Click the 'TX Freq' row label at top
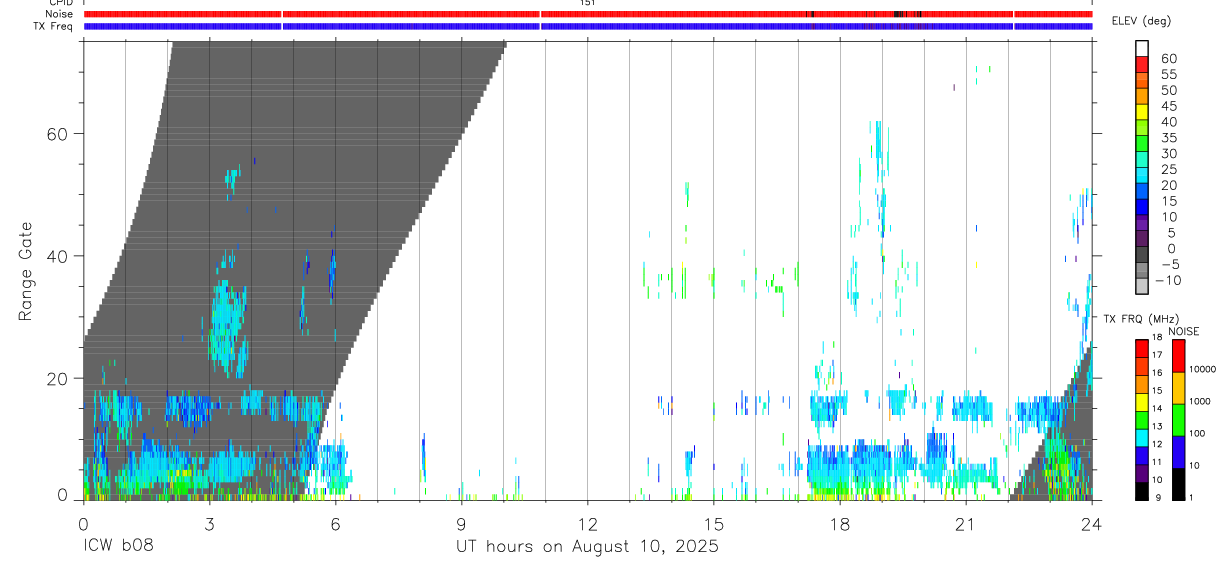This screenshot has height=567, width=1228. (x=54, y=26)
